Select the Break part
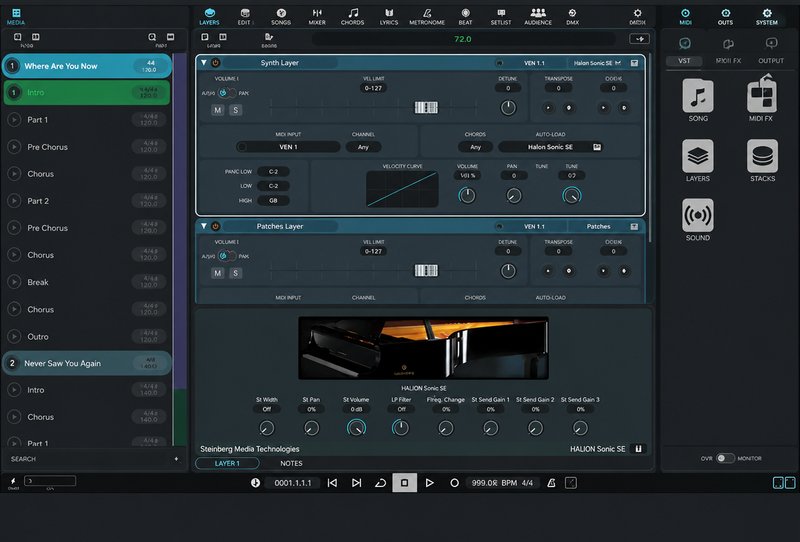Viewport: 800px width, 542px height. pyautogui.click(x=87, y=282)
